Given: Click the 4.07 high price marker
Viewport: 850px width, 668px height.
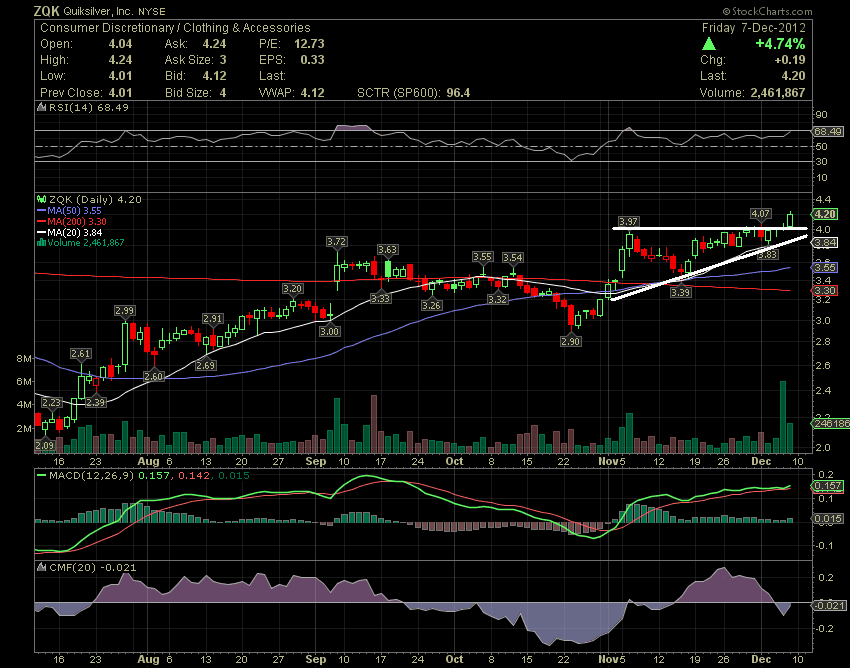Looking at the screenshot, I should 761,214.
